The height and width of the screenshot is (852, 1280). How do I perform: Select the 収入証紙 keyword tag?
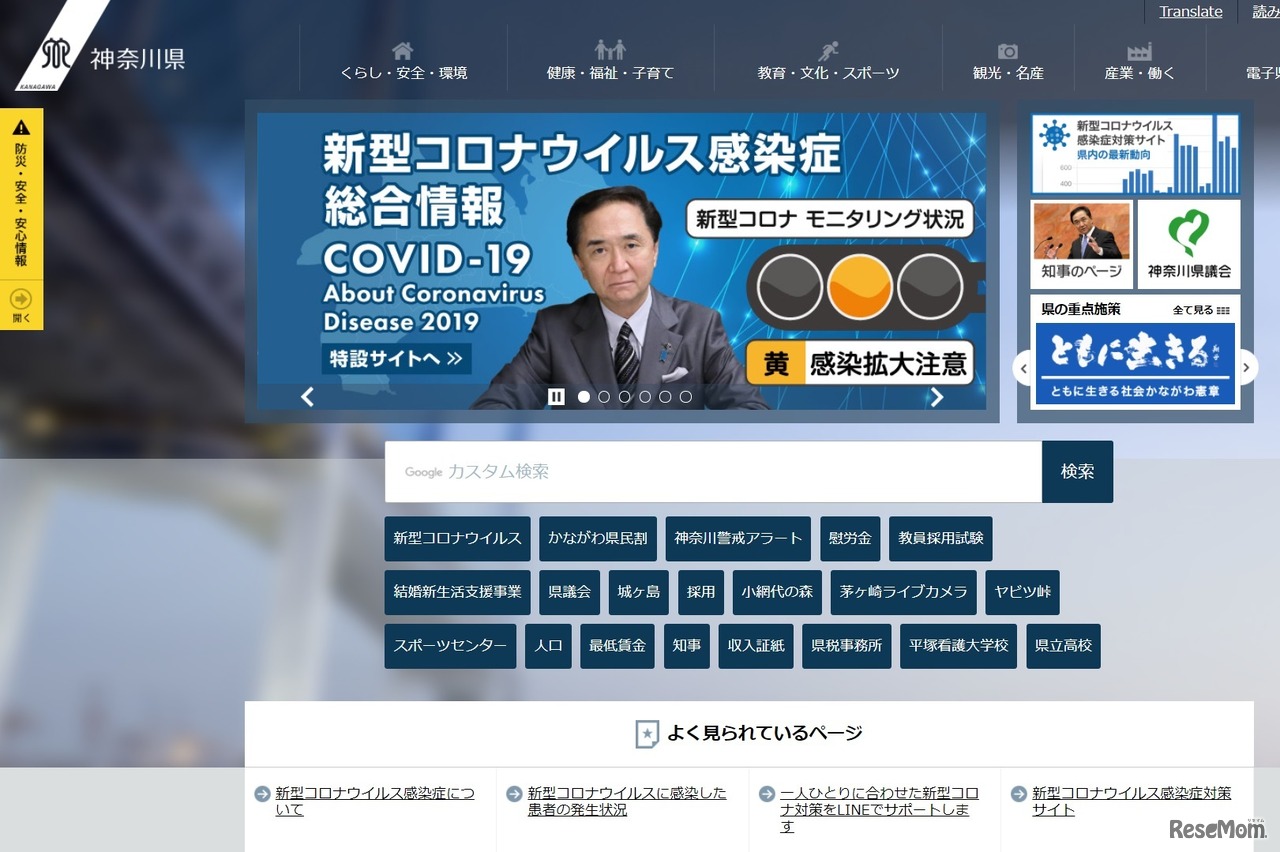(x=756, y=646)
